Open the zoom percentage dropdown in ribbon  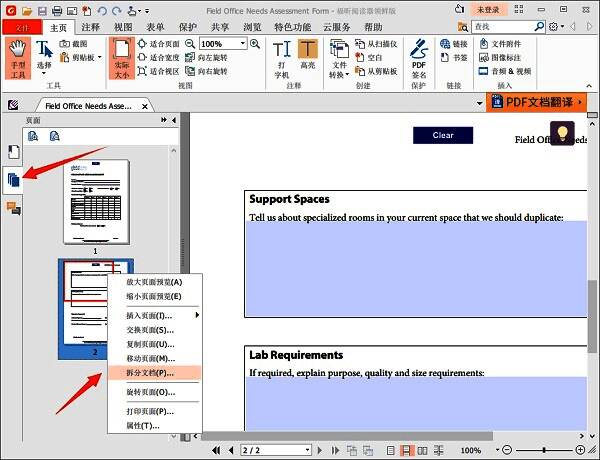click(242, 44)
